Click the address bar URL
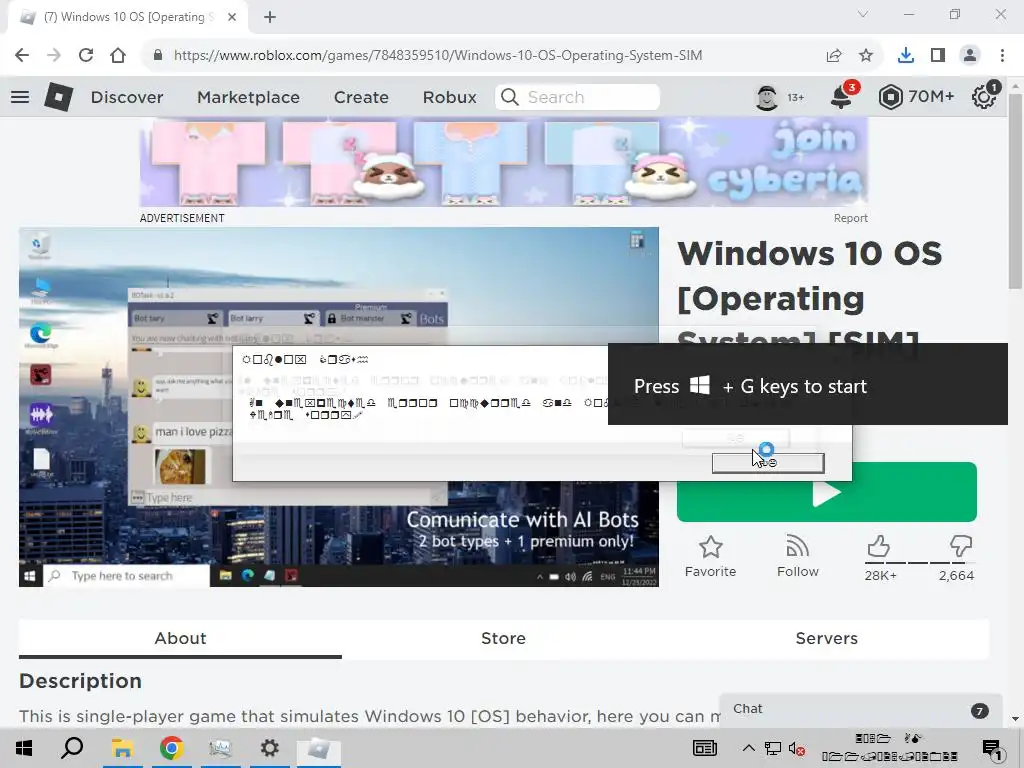 click(438, 56)
